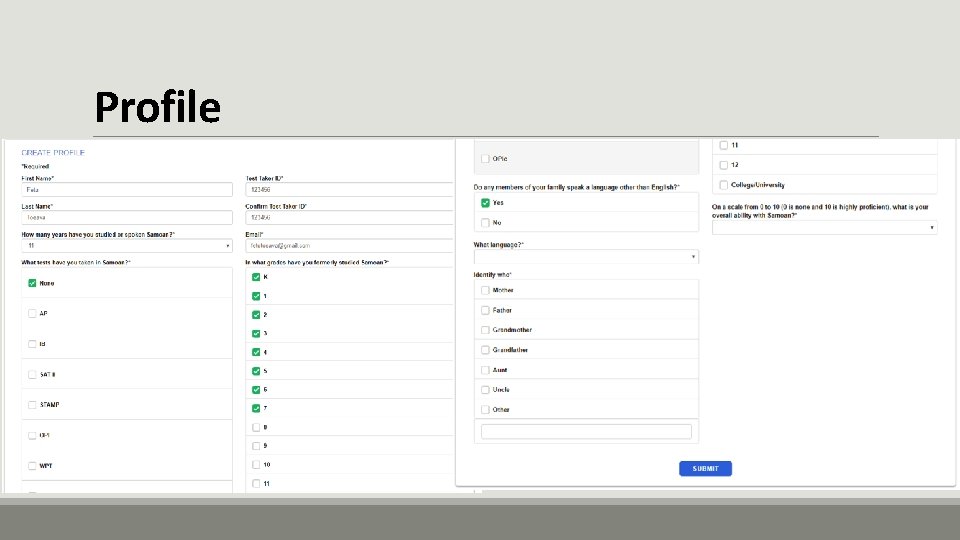
Task: Select the WPT test checkbox
Action: (x=32, y=466)
